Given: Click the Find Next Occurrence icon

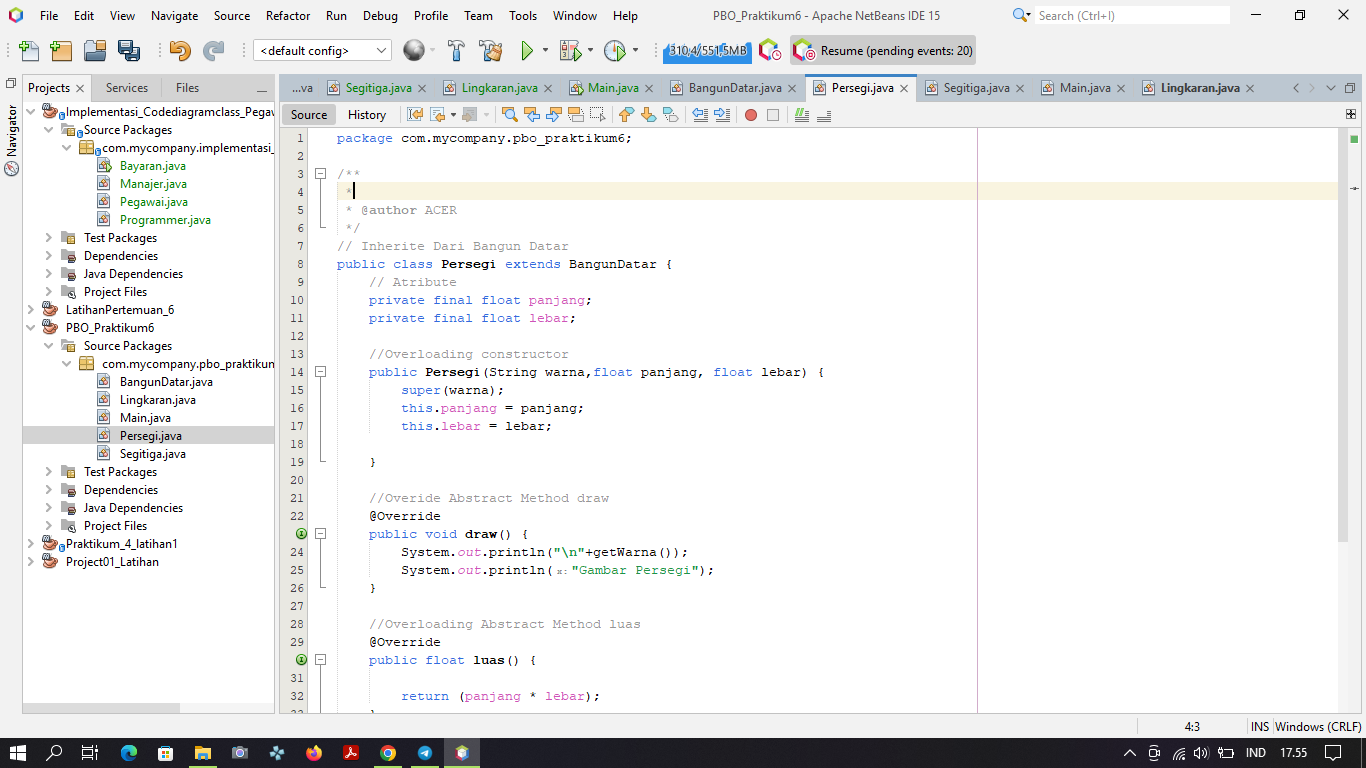Looking at the screenshot, I should click(x=554, y=115).
